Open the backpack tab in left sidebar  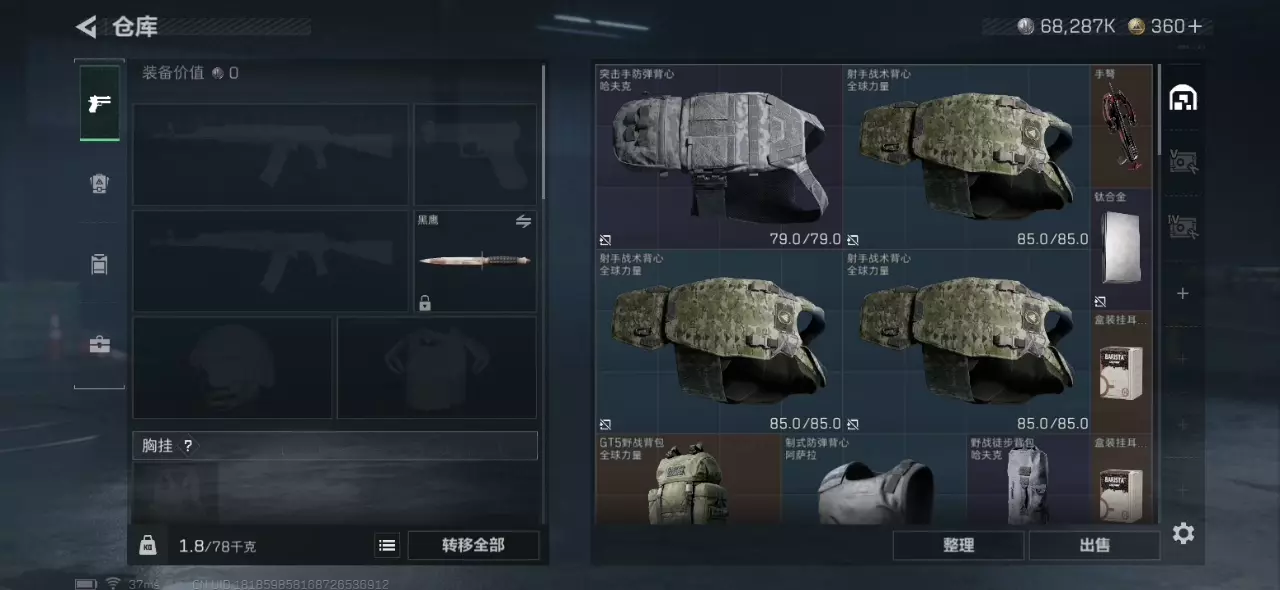[x=100, y=264]
